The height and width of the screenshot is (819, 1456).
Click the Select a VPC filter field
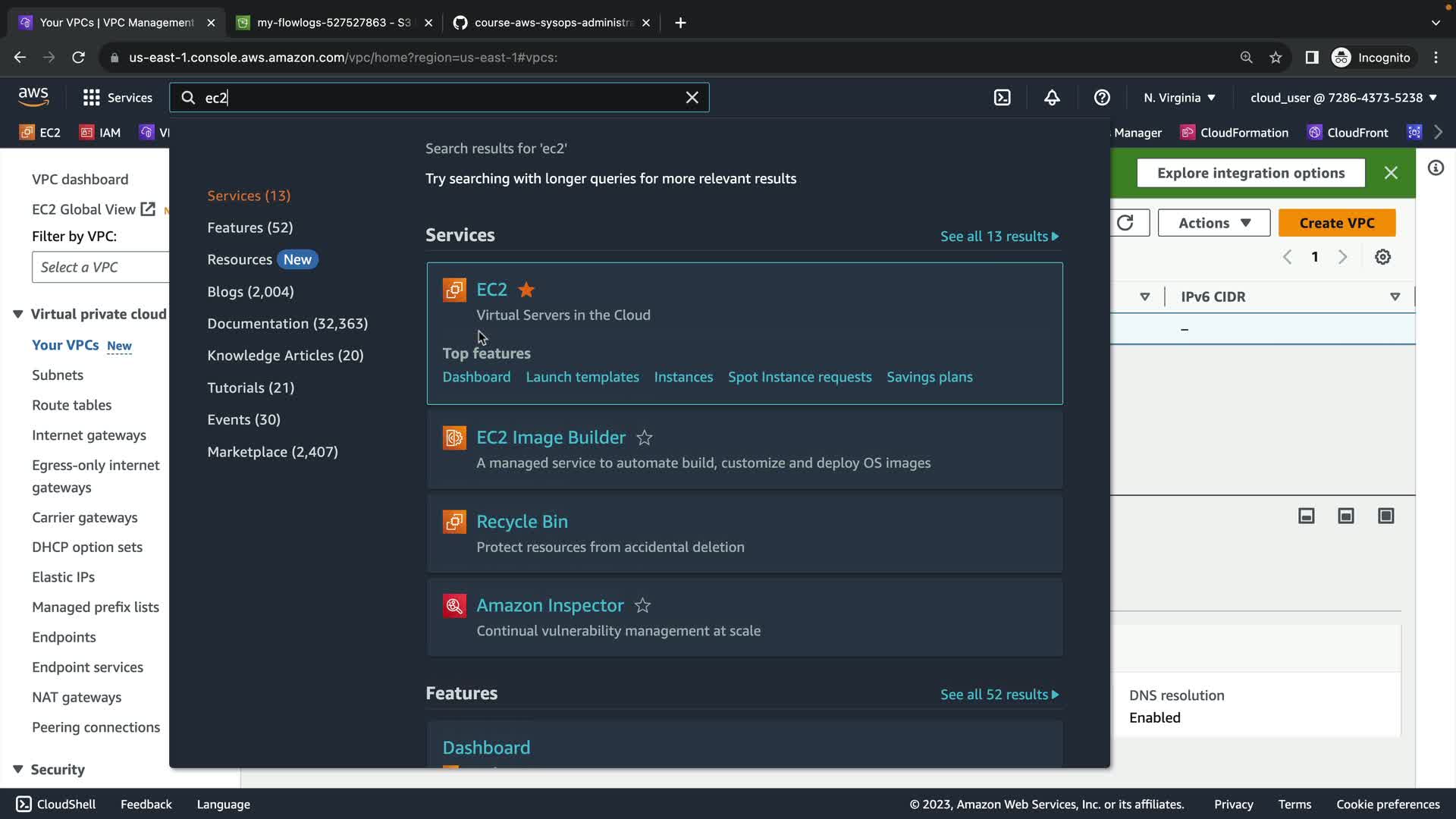click(x=100, y=267)
